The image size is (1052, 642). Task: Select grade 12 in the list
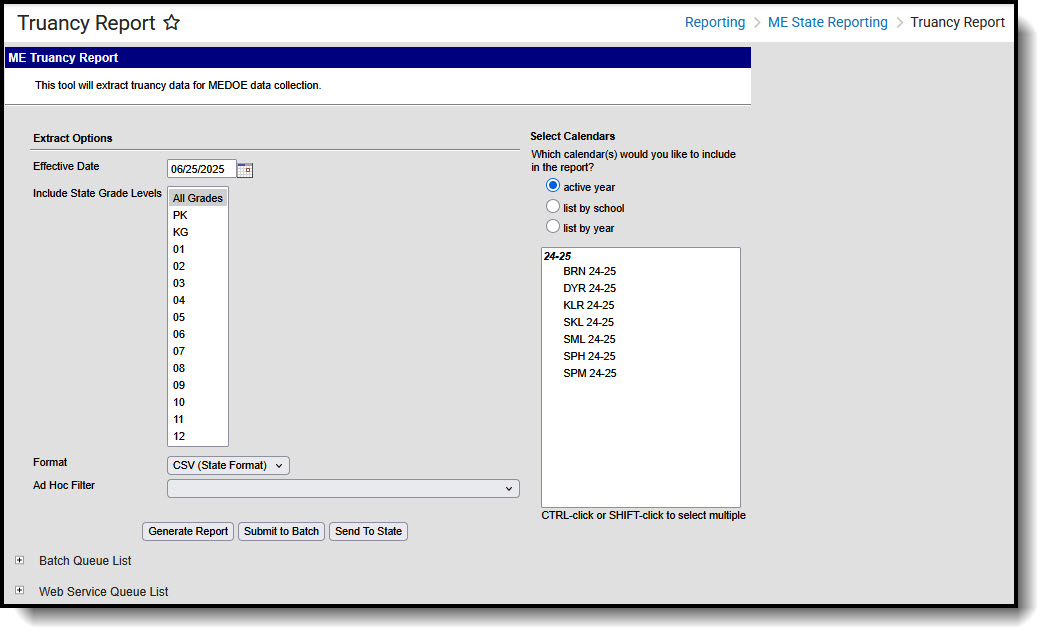coord(198,436)
